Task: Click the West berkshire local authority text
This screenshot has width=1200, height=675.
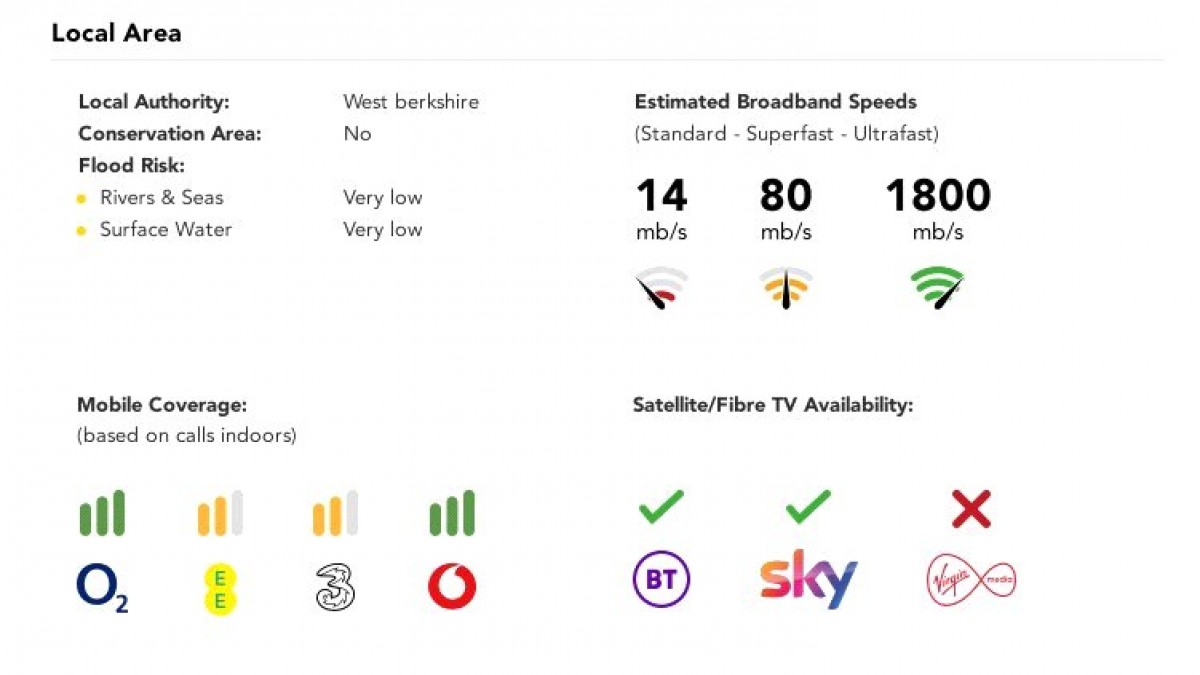Action: click(411, 101)
